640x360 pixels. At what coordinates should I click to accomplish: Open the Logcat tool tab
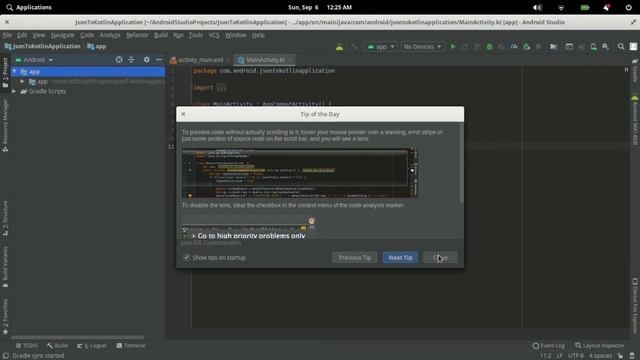(92, 345)
